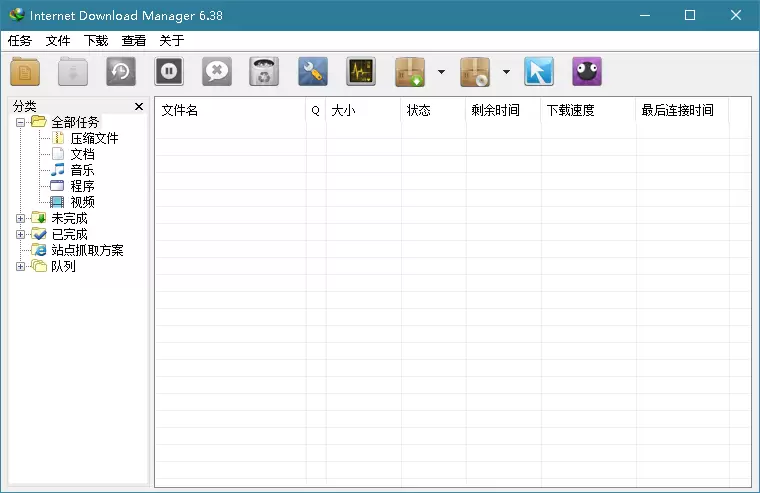Select the 队列 folder
760x493 pixels.
63,266
